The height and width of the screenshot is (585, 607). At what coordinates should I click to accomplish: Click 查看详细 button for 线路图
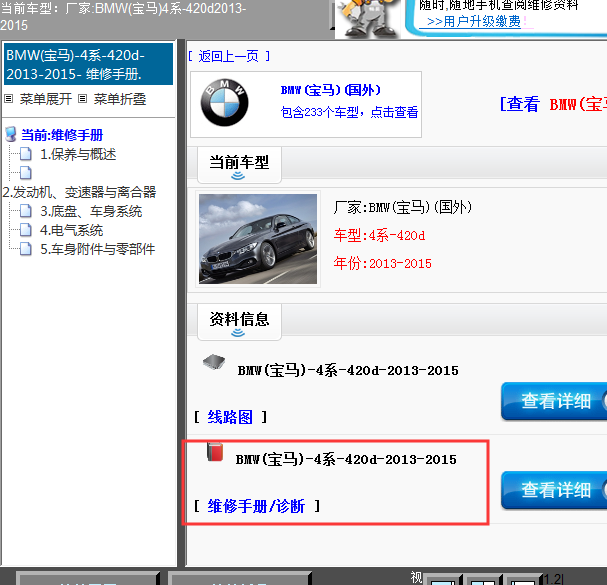[x=554, y=401]
